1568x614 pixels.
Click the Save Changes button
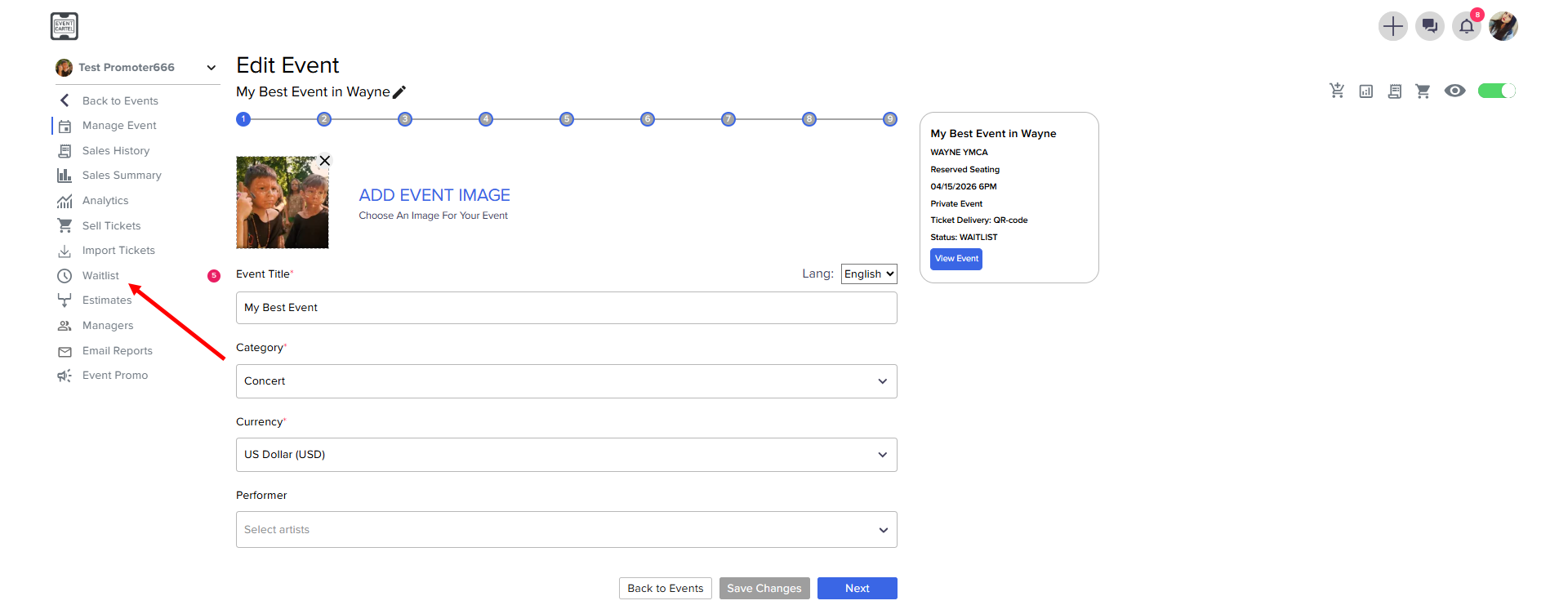click(764, 589)
